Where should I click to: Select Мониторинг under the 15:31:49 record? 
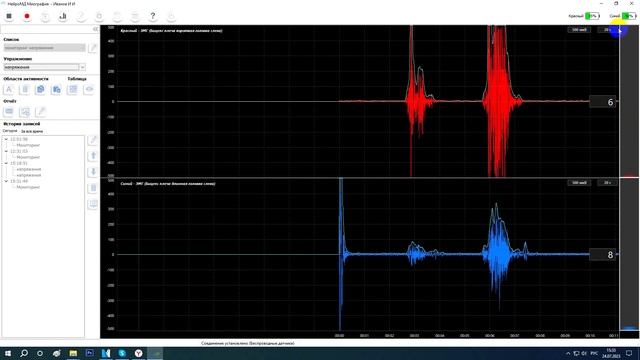point(28,187)
